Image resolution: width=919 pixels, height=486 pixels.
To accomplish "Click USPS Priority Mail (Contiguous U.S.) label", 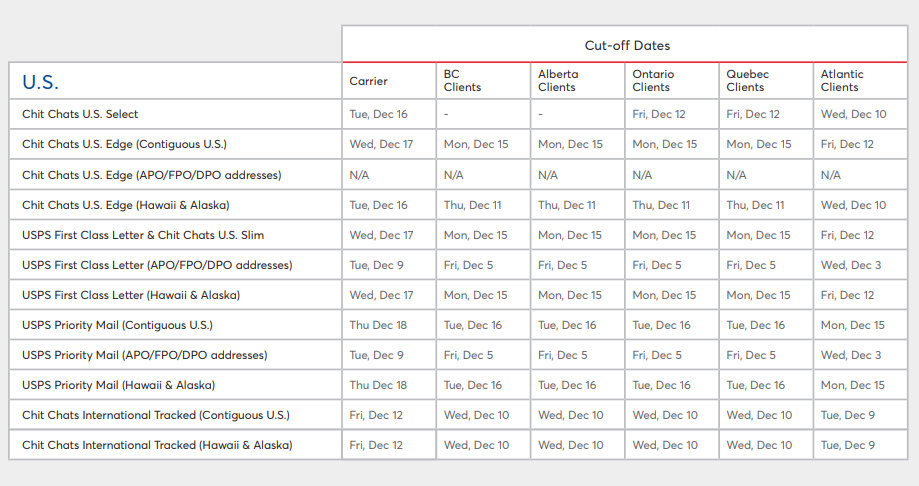I will (x=117, y=325).
